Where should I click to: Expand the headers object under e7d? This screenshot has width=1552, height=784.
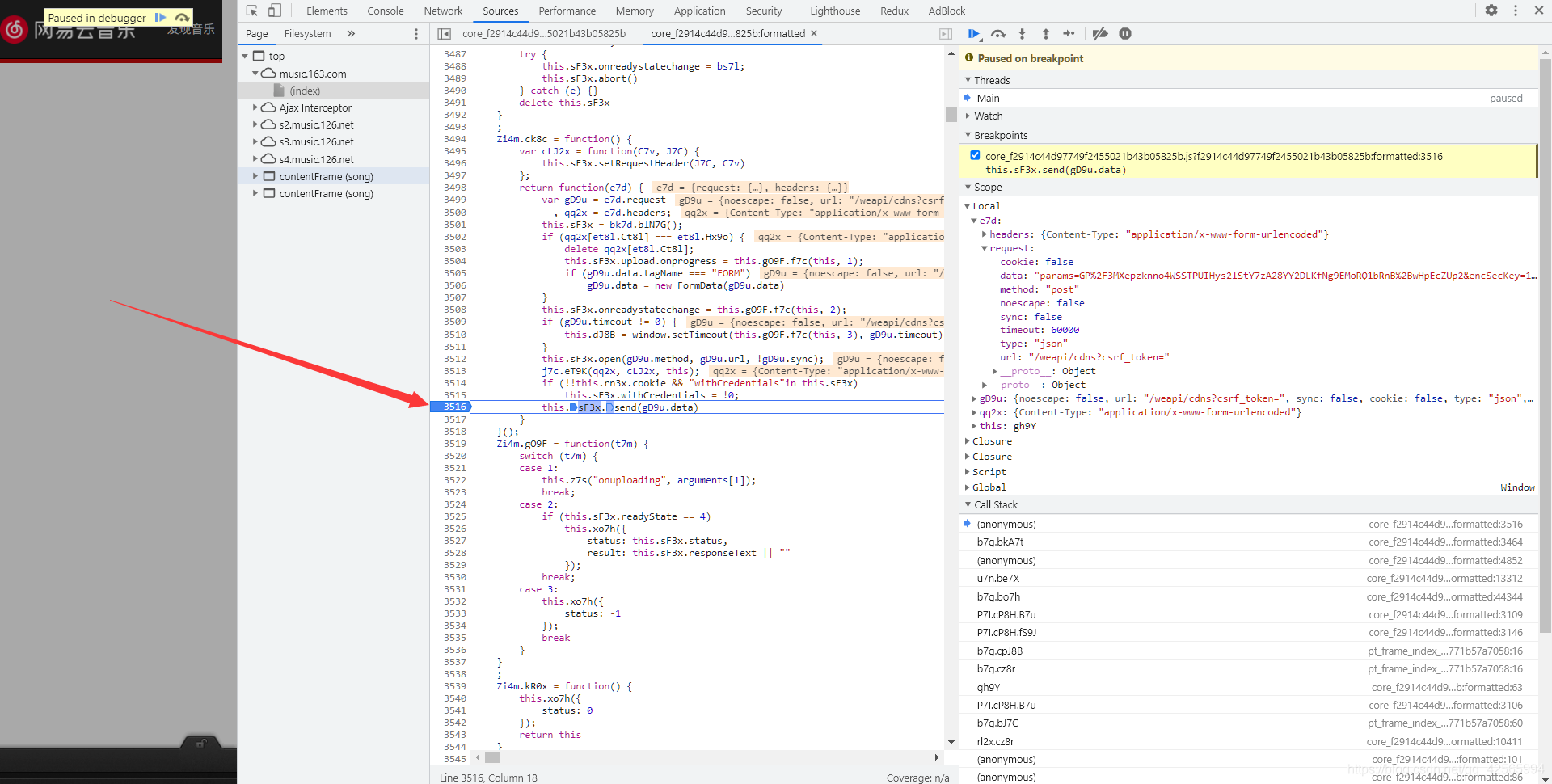pyautogui.click(x=985, y=234)
